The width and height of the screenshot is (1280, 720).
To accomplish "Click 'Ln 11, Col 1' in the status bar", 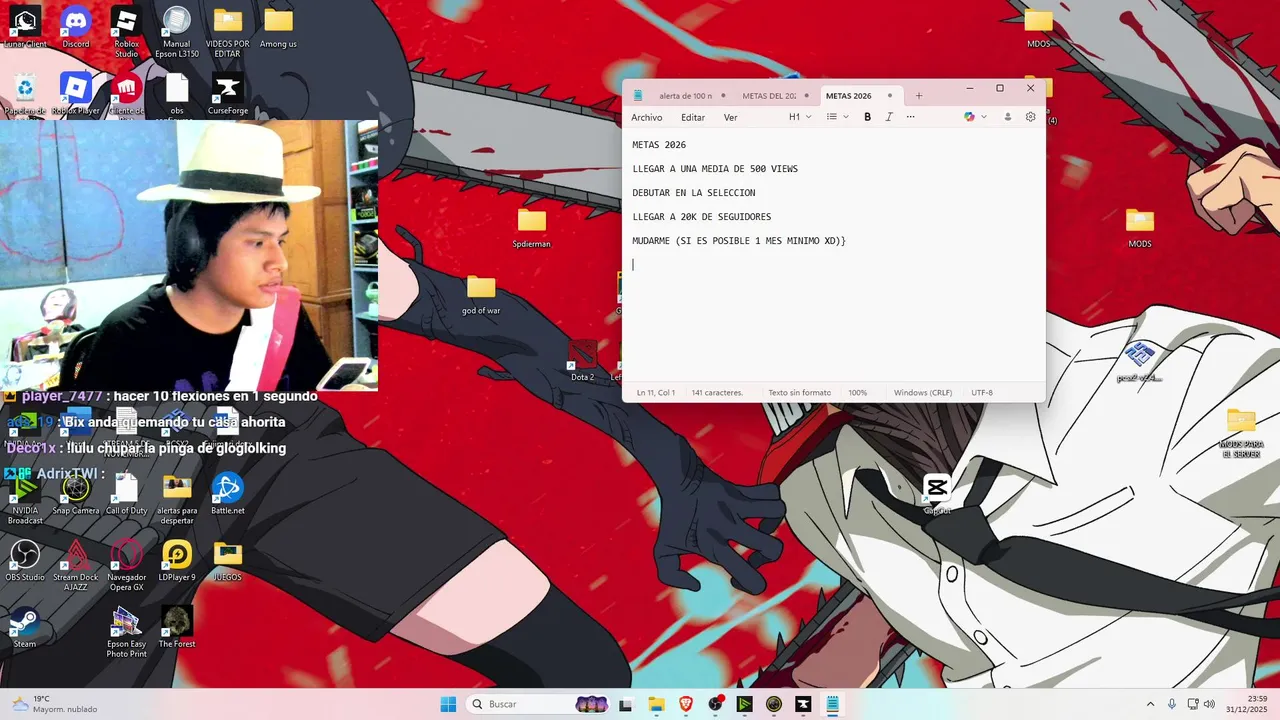I will pyautogui.click(x=656, y=393).
